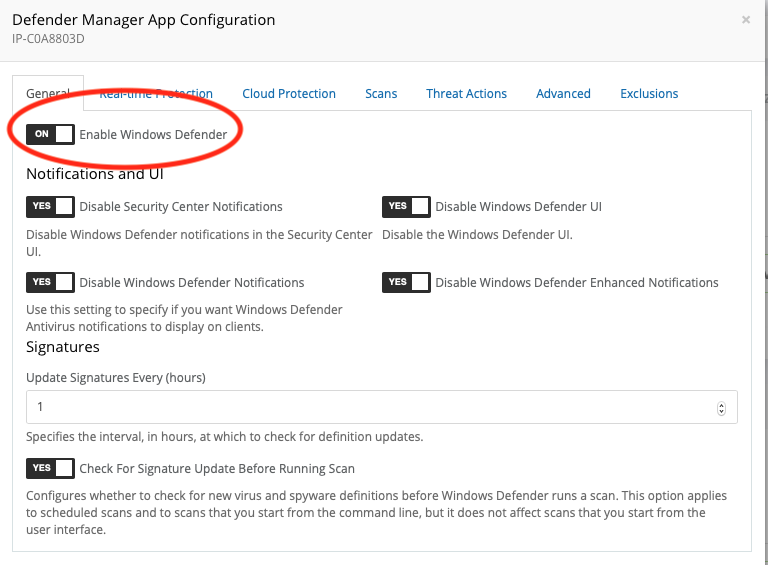Click the Update Signatures Every (hours) label
The width and height of the screenshot is (768, 565).
[x=116, y=378]
